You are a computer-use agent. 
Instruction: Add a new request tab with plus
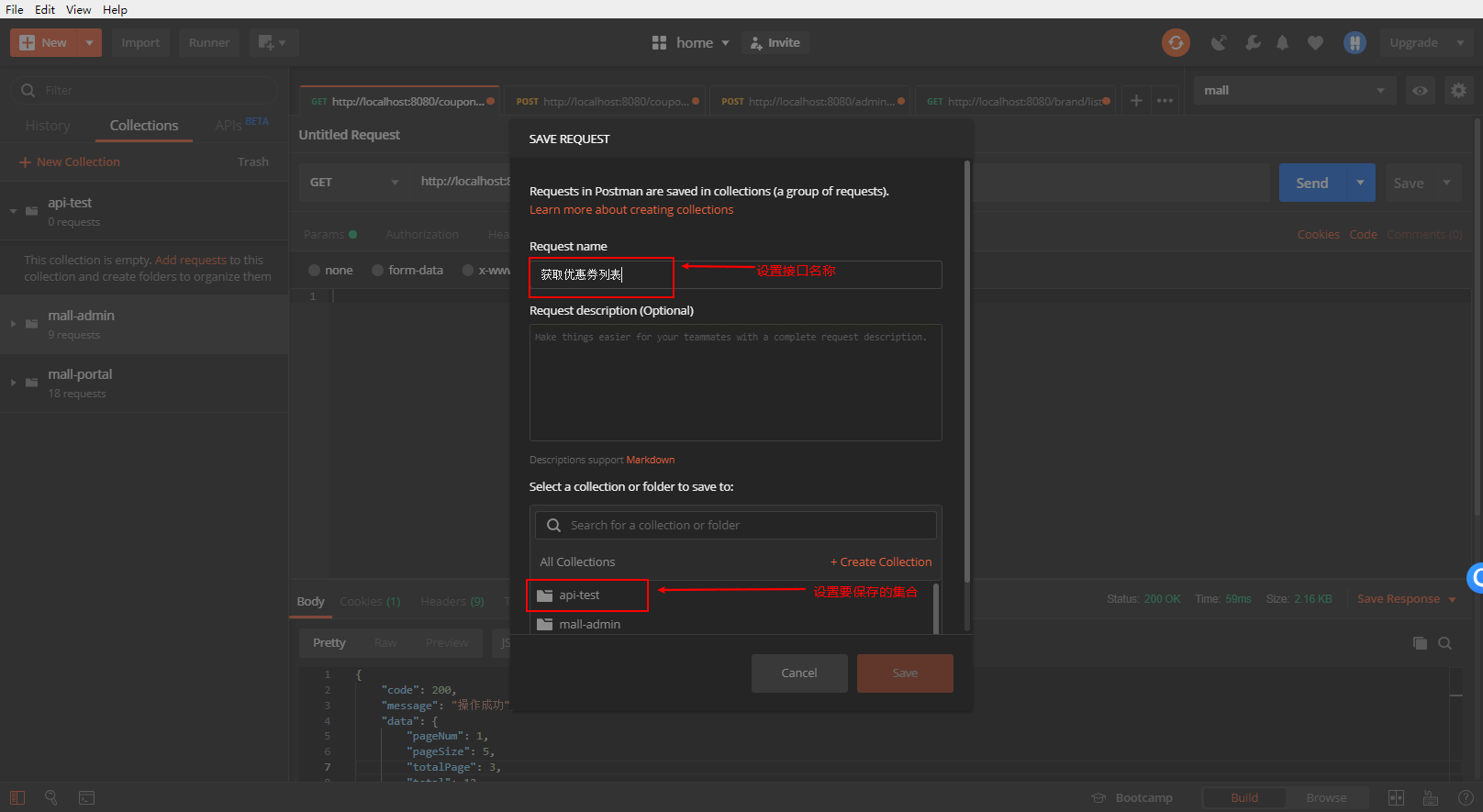tap(1136, 101)
